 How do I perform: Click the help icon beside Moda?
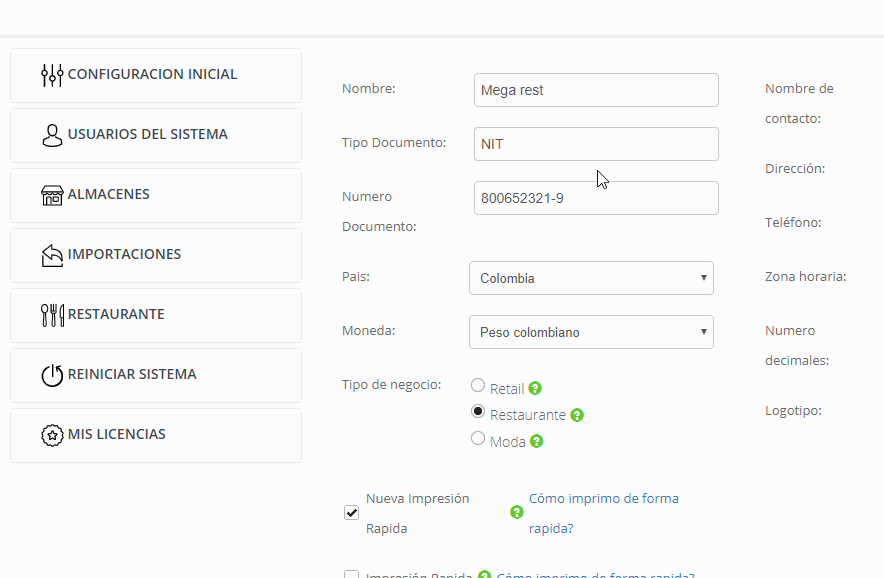coord(536,441)
